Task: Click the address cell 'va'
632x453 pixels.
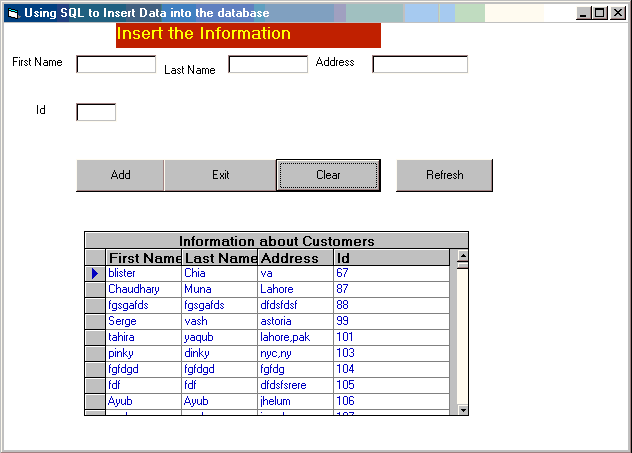Action: point(295,274)
